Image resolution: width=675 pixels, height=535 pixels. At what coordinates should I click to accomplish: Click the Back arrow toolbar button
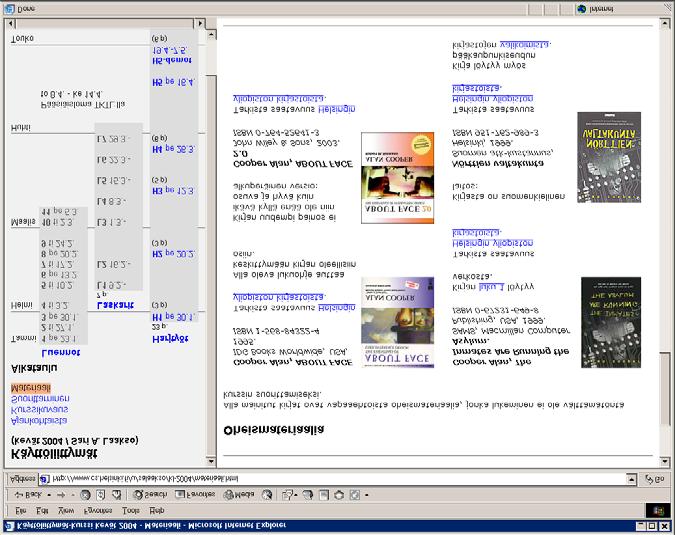tap(28, 495)
